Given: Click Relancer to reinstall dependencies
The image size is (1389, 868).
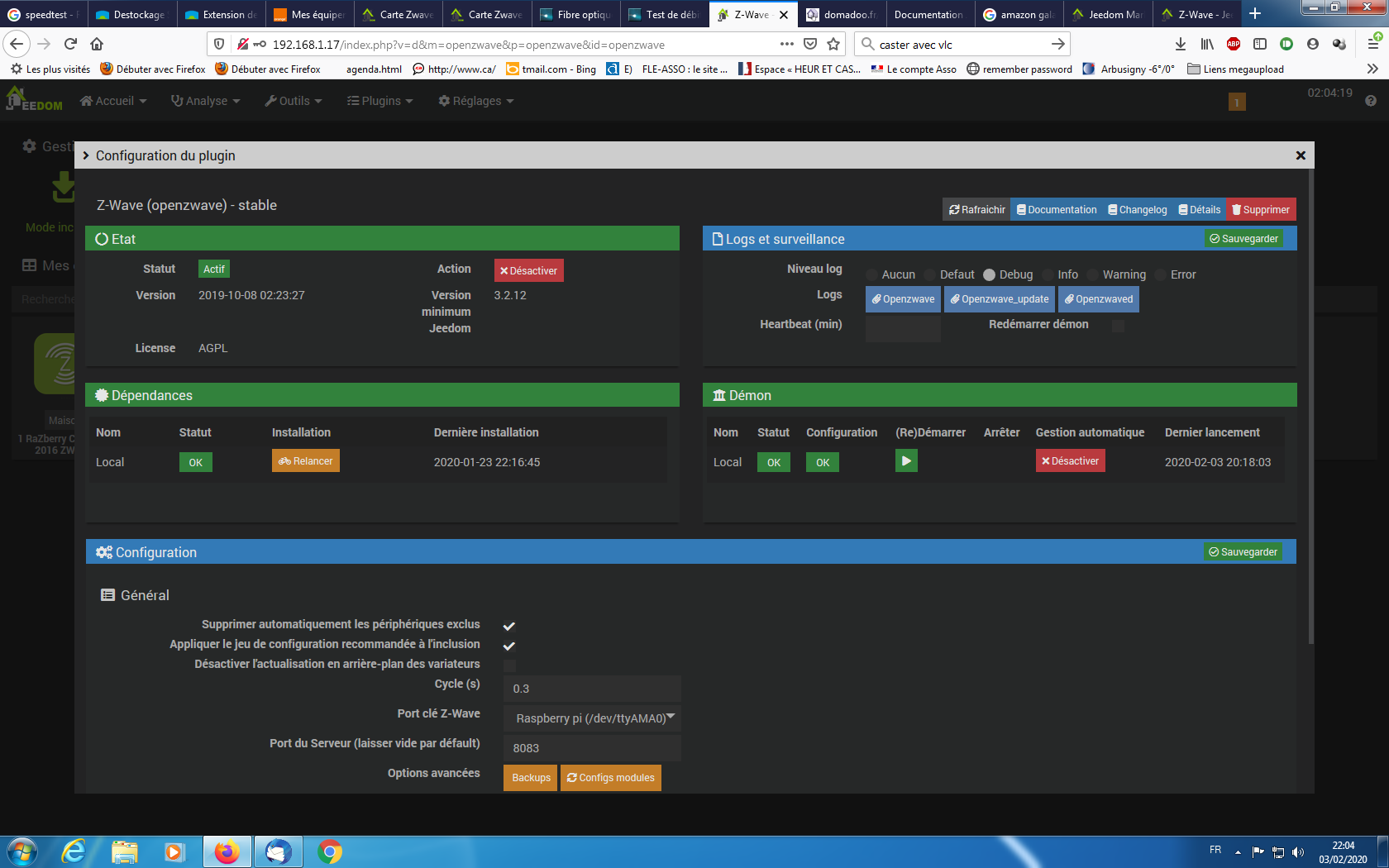Looking at the screenshot, I should 306,460.
